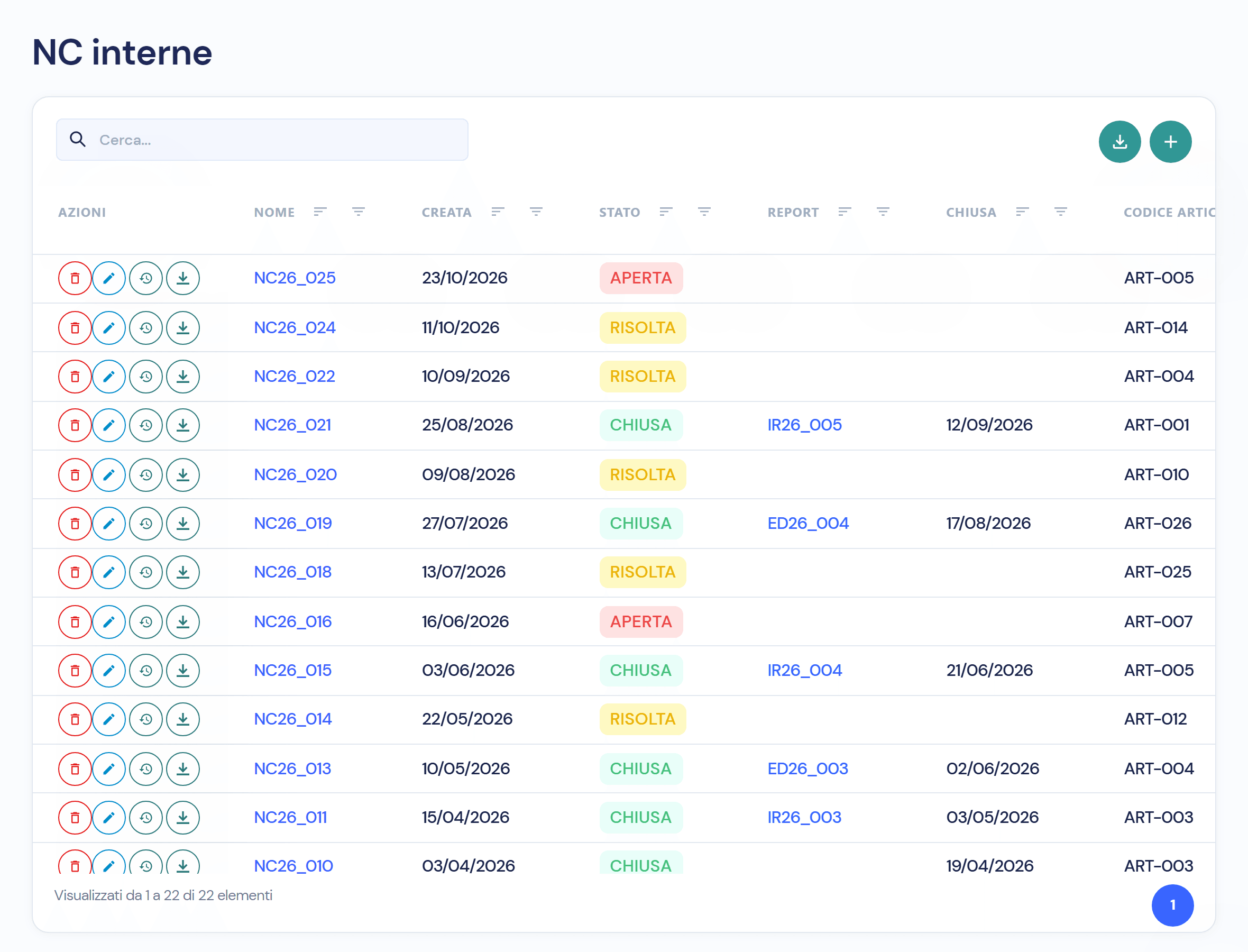Select the 16/06/2026 creation date cell
1248x952 pixels.
click(466, 621)
